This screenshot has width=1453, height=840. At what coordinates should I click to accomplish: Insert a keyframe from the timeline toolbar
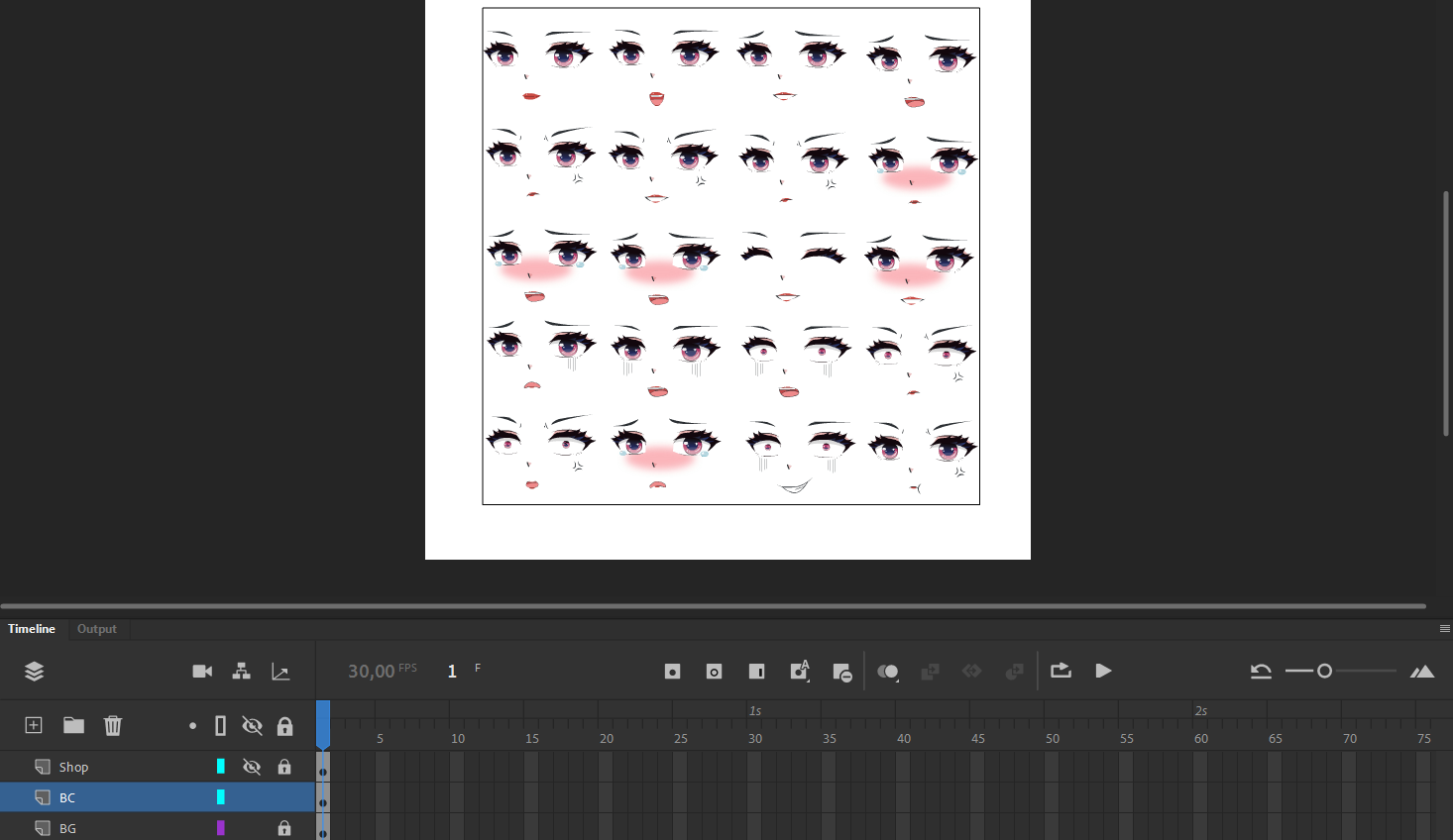coord(672,672)
